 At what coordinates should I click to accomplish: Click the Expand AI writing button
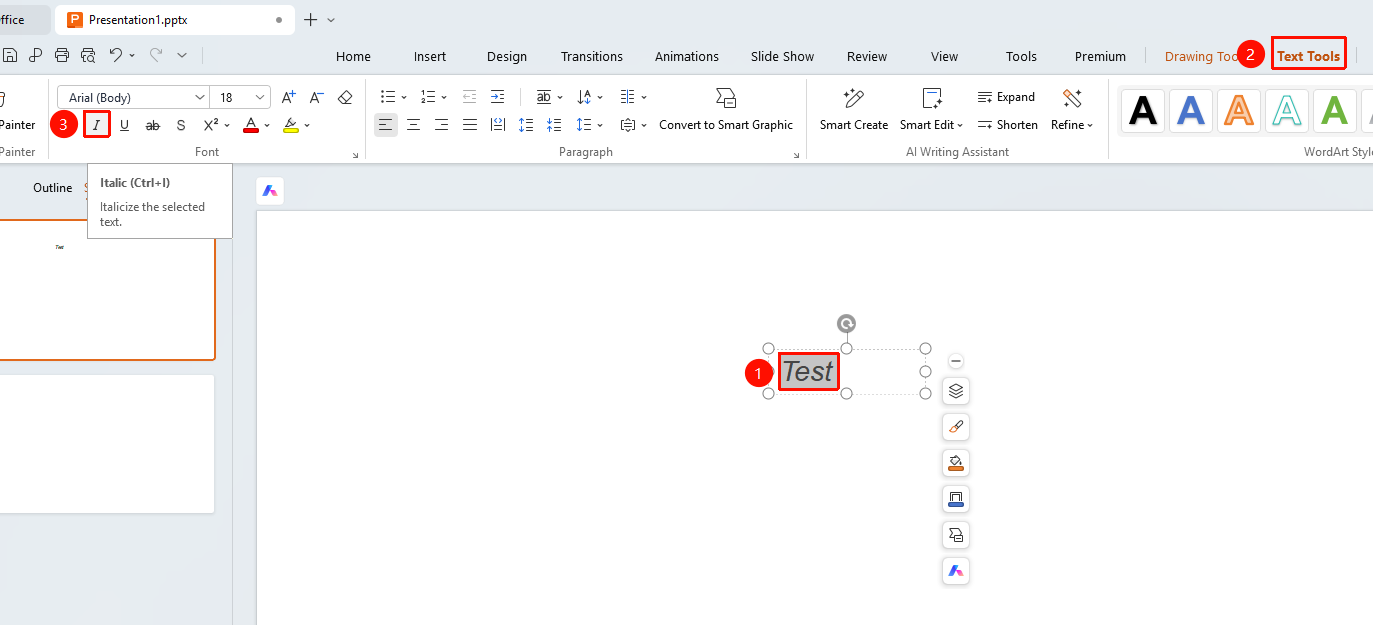coord(1006,97)
